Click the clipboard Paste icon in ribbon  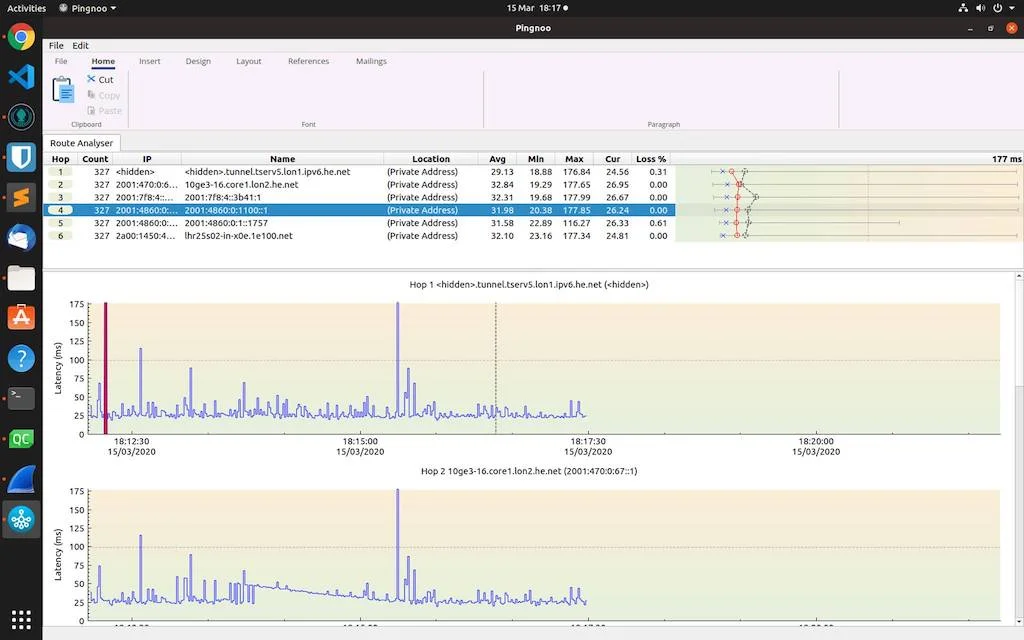pos(63,89)
